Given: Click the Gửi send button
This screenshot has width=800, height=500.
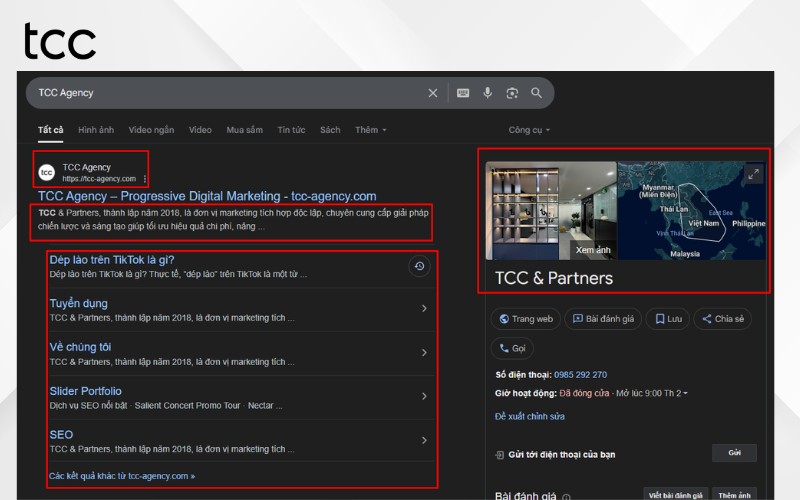Looking at the screenshot, I should coord(734,453).
